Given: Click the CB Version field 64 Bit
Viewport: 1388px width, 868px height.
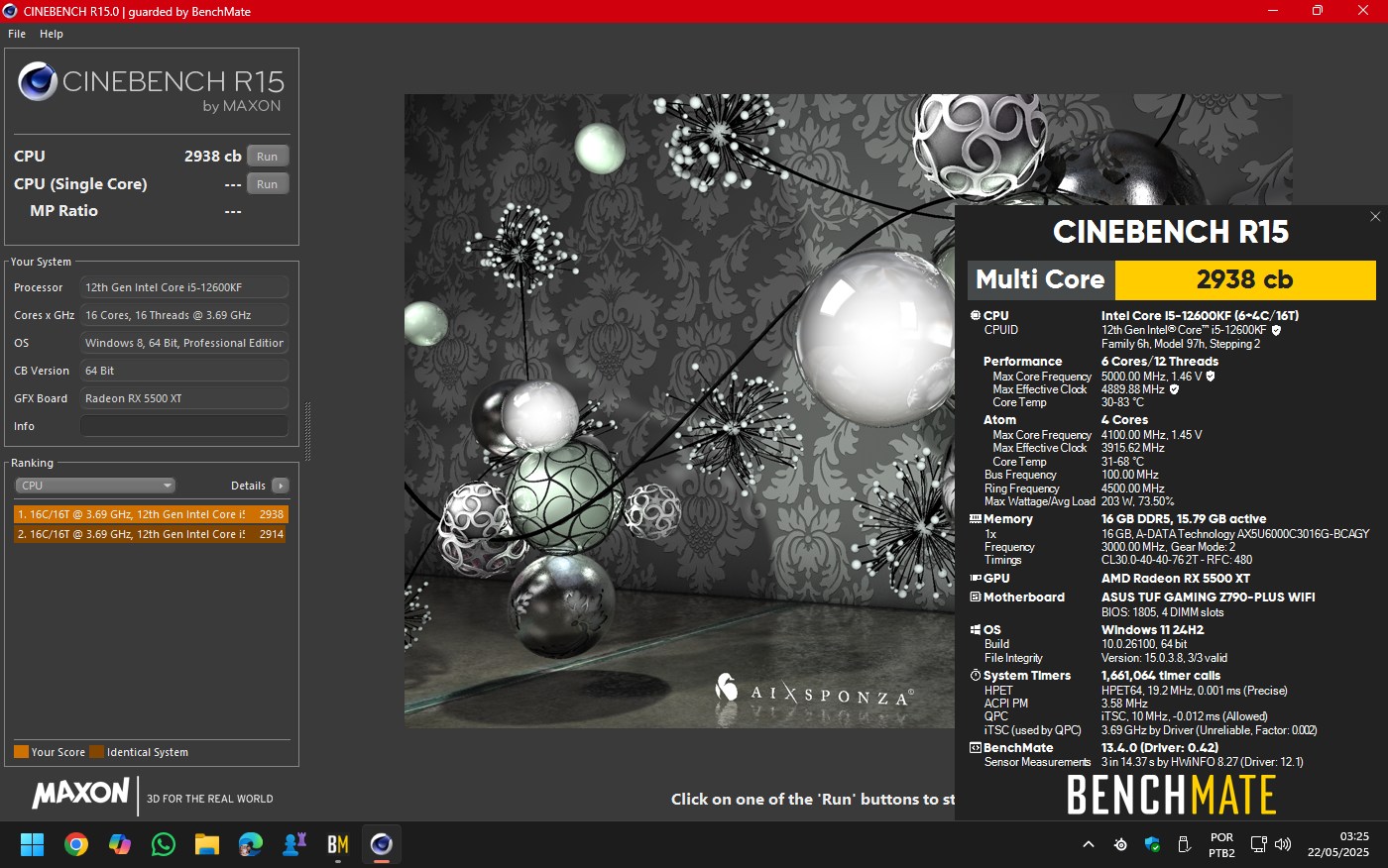Looking at the screenshot, I should click(x=184, y=371).
